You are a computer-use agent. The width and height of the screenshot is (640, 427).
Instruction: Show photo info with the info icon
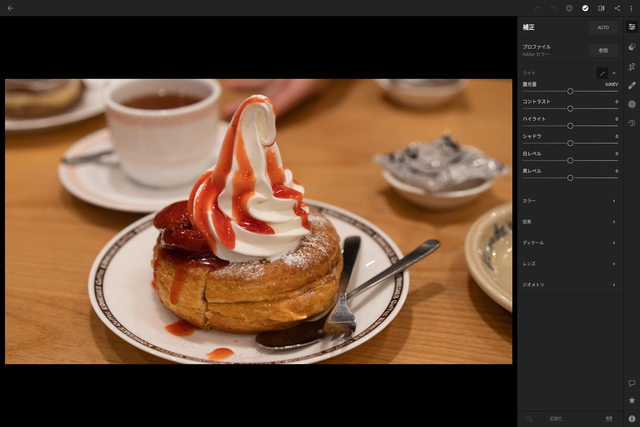[x=632, y=418]
